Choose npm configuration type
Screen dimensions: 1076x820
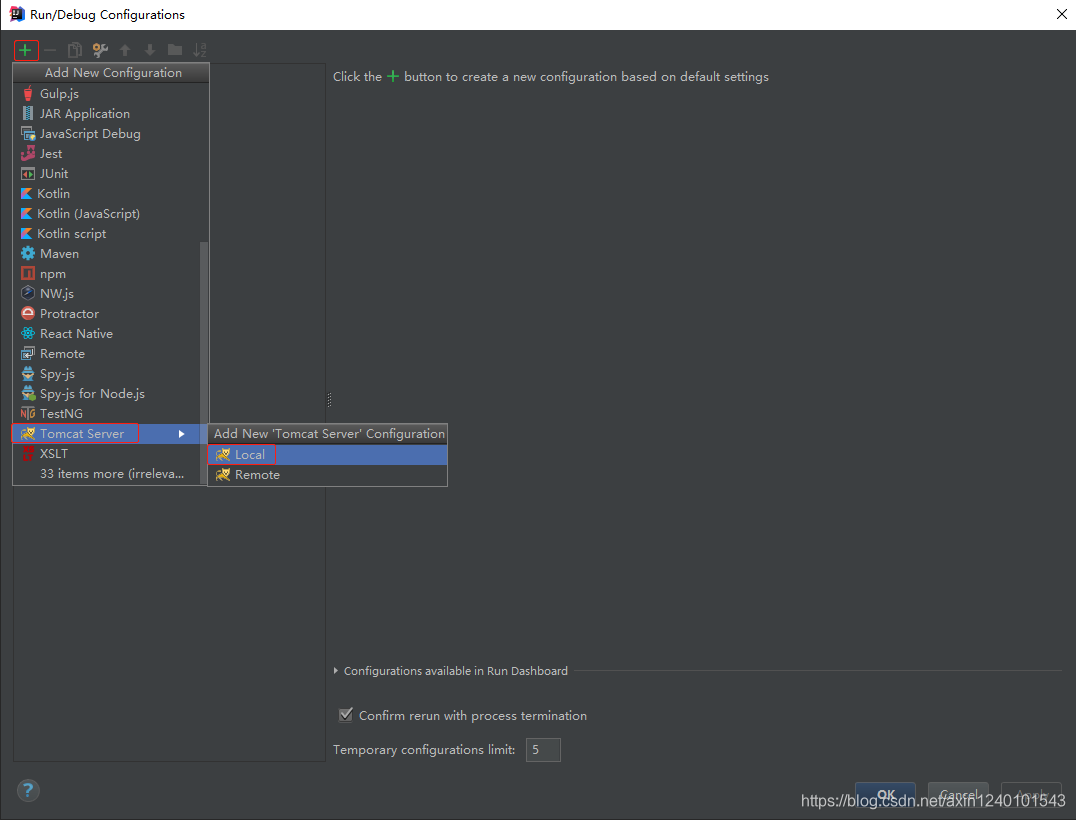click(106, 273)
